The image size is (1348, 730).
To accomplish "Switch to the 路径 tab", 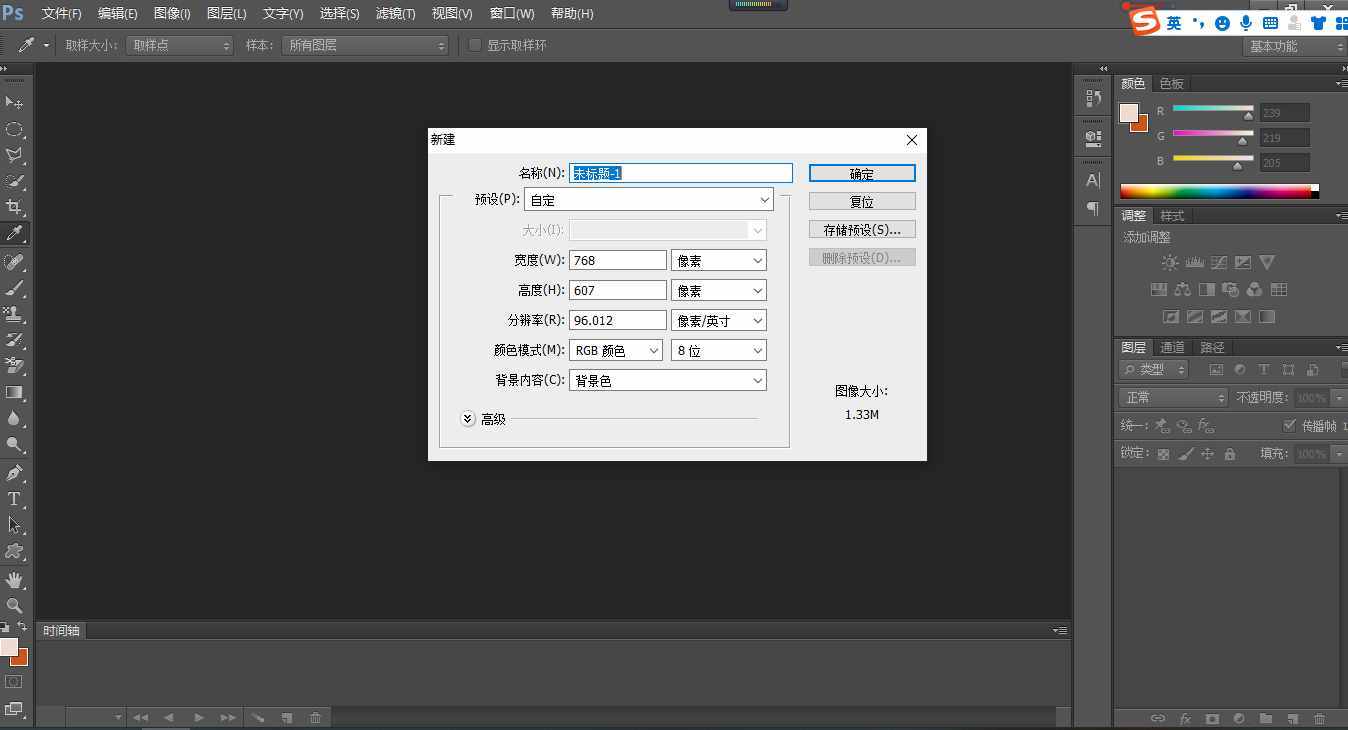I will pos(1212,347).
